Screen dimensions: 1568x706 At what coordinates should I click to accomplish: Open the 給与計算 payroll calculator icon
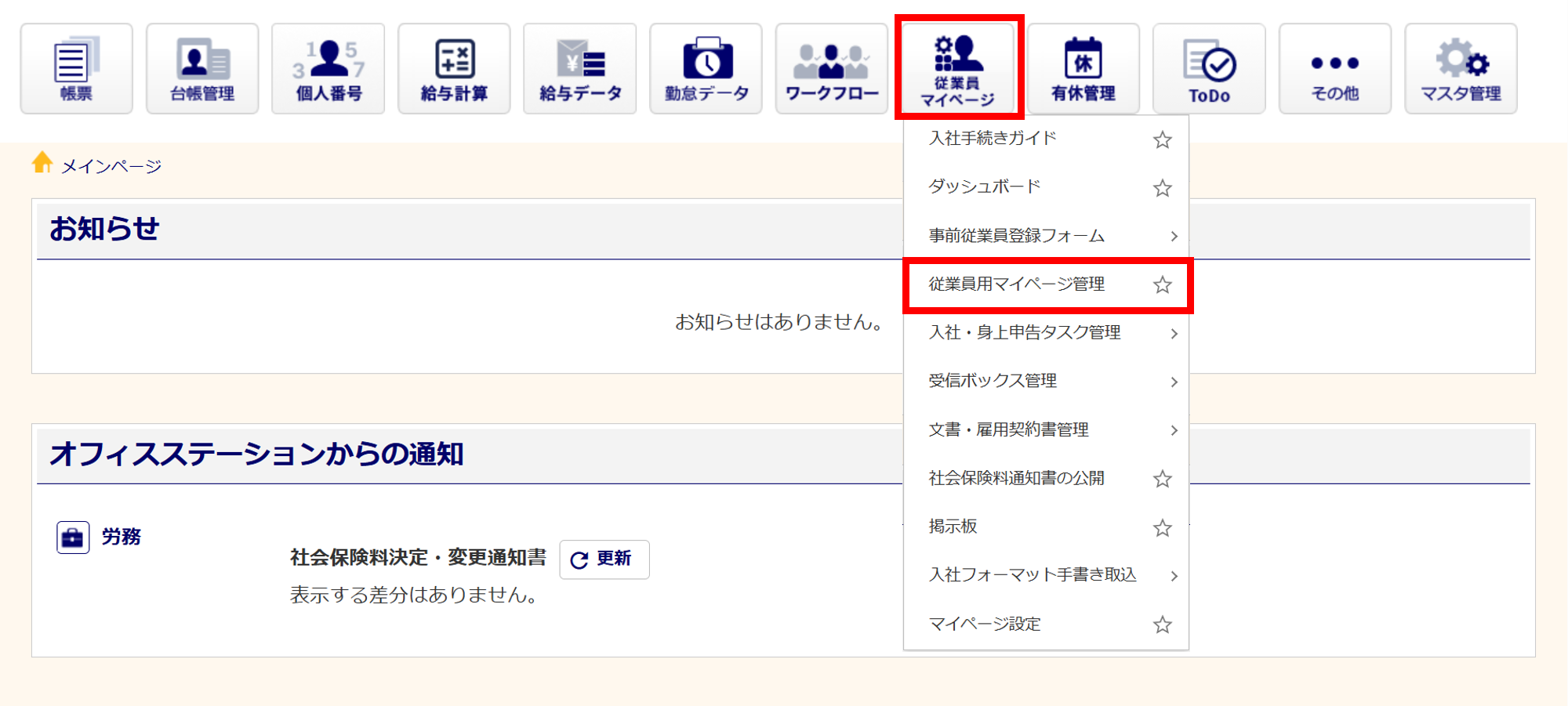point(454,69)
